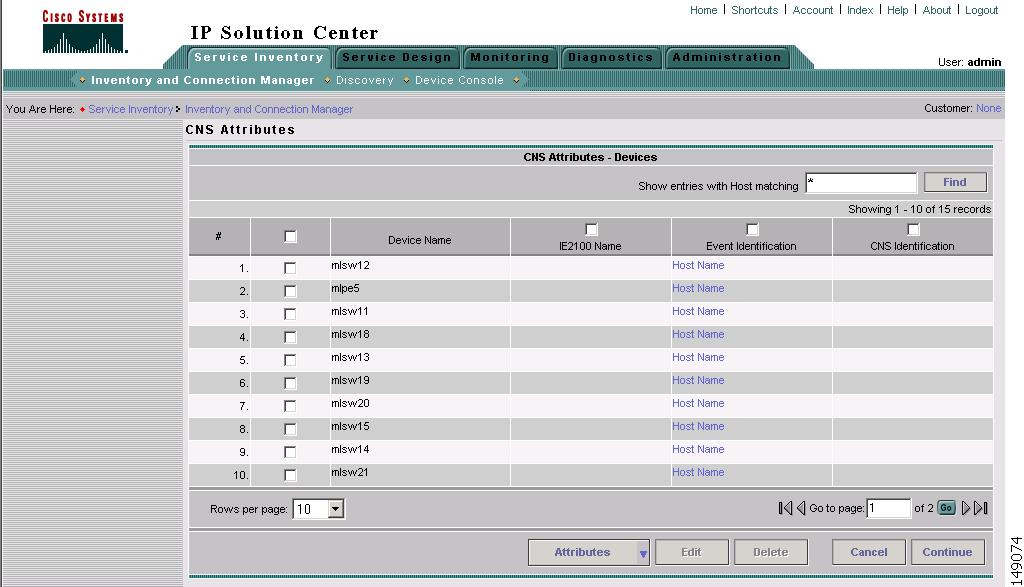Select the checkbox for device mlpe5
This screenshot has height=587, width=1024.
pos(290,291)
